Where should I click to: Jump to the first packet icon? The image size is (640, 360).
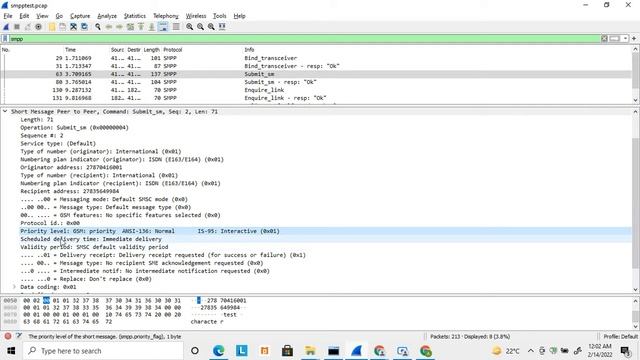tap(141, 27)
